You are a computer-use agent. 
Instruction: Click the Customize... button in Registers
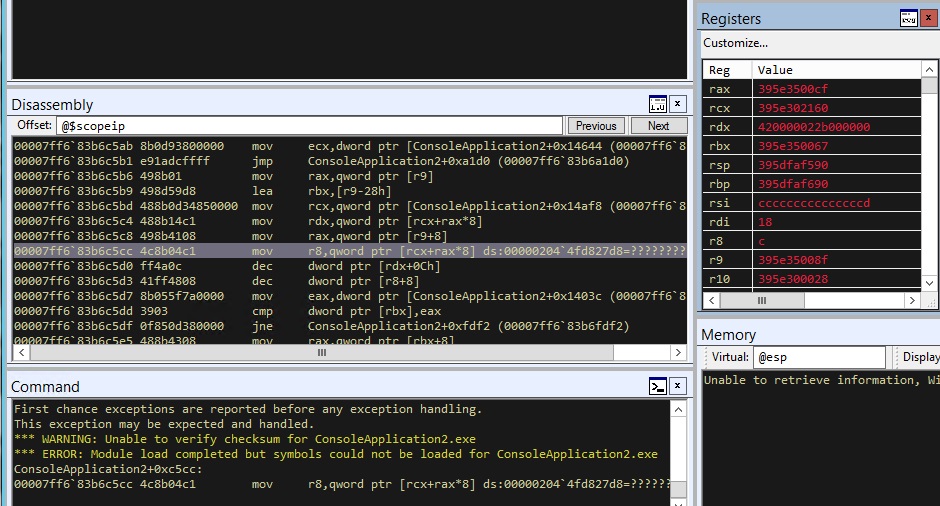click(735, 43)
